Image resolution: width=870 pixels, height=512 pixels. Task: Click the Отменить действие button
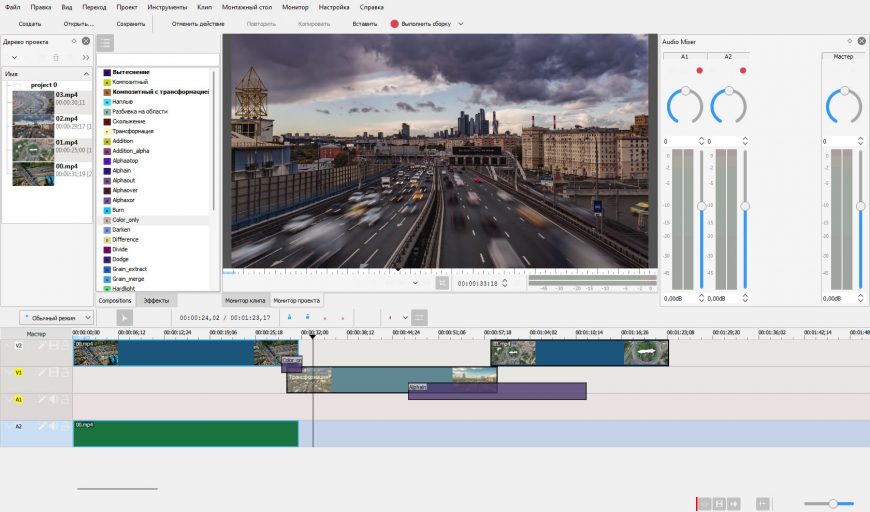pos(198,24)
